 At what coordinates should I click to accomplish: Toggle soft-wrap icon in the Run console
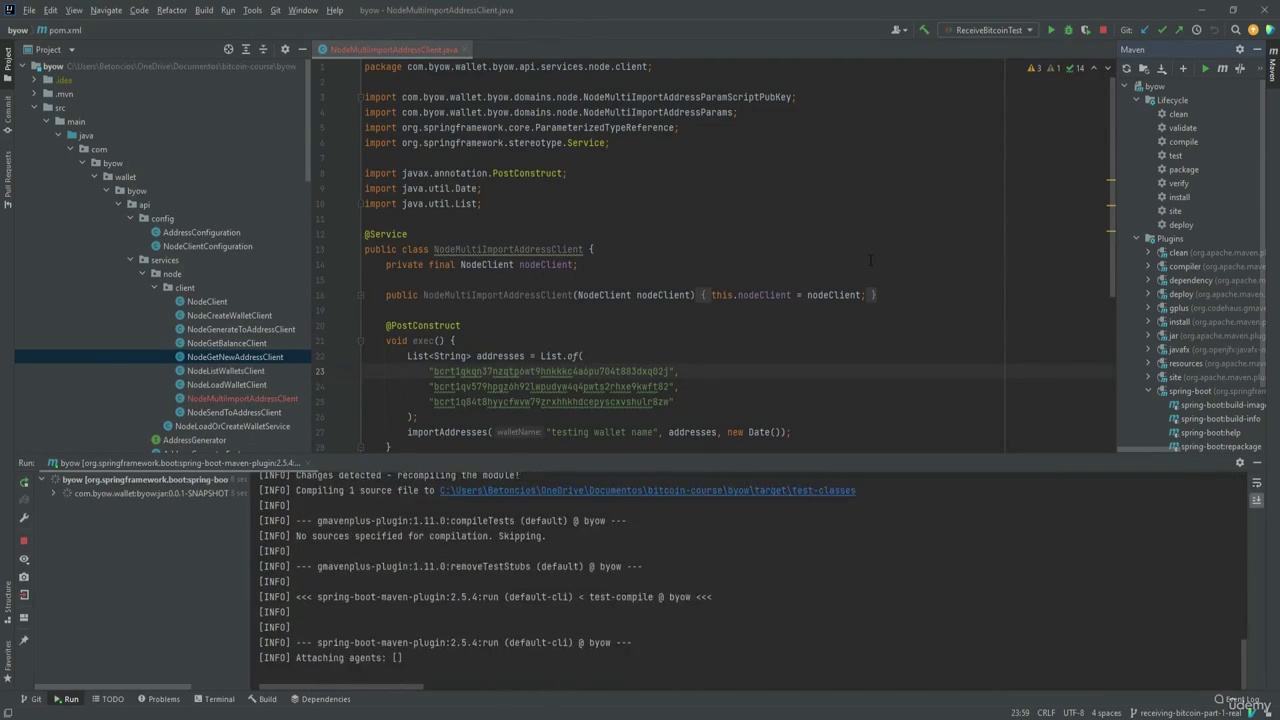point(1257,482)
